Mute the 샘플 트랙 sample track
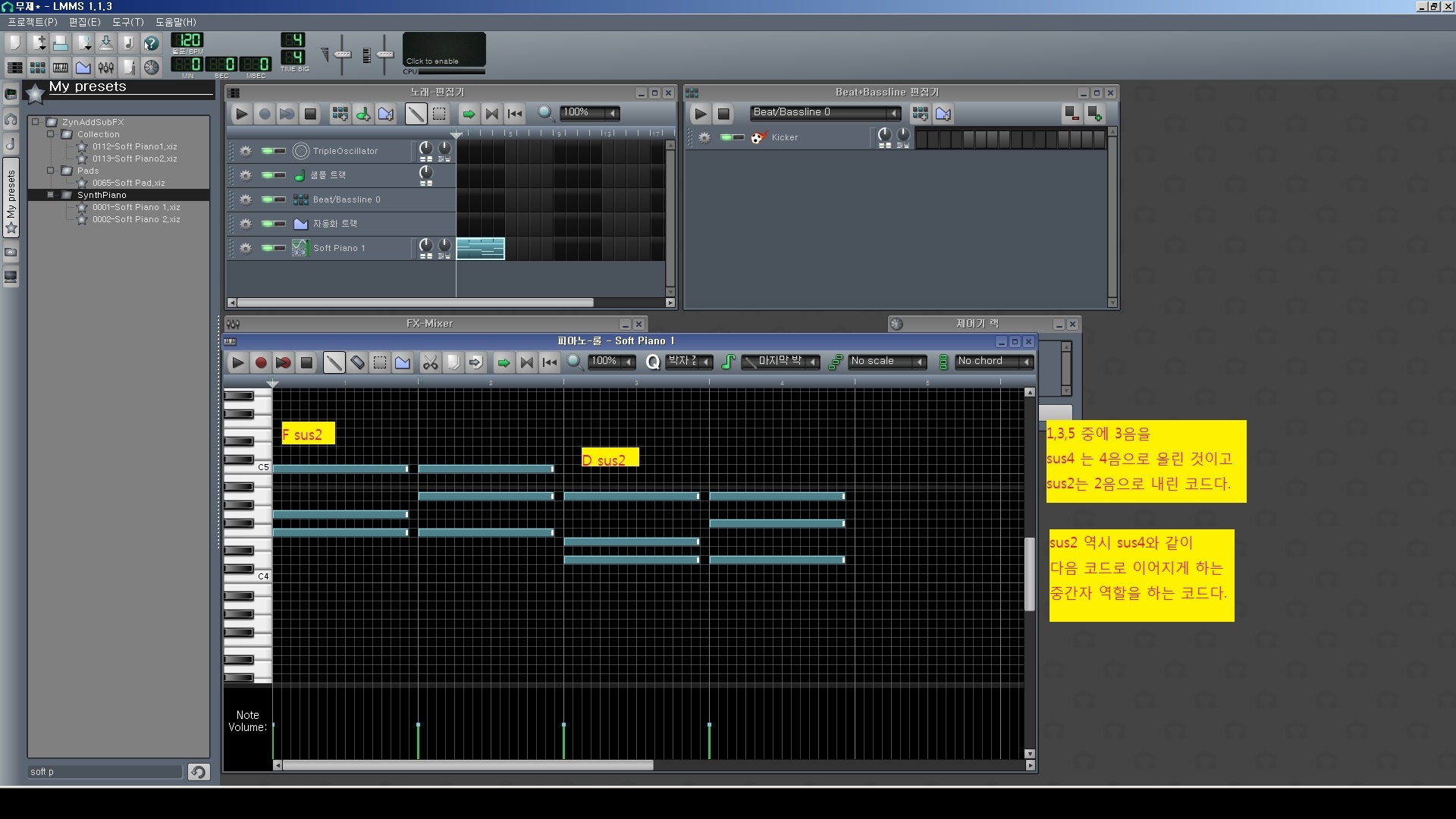This screenshot has width=1456, height=819. point(267,175)
